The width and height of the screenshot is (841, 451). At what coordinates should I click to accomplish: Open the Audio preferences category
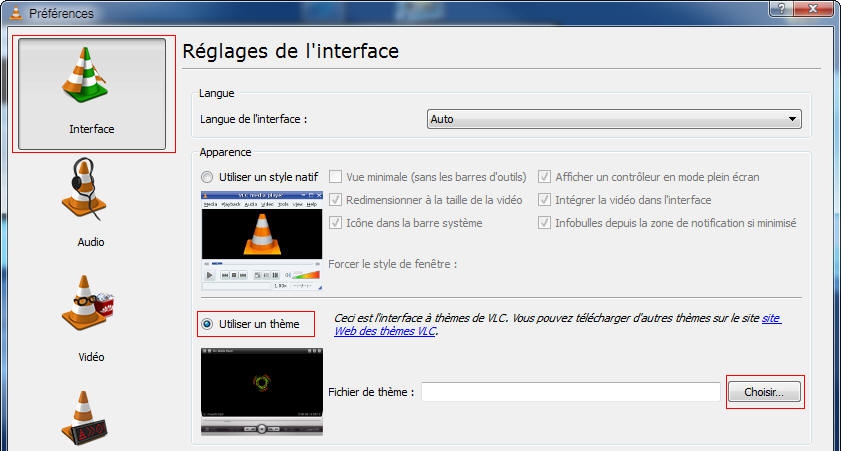point(90,203)
